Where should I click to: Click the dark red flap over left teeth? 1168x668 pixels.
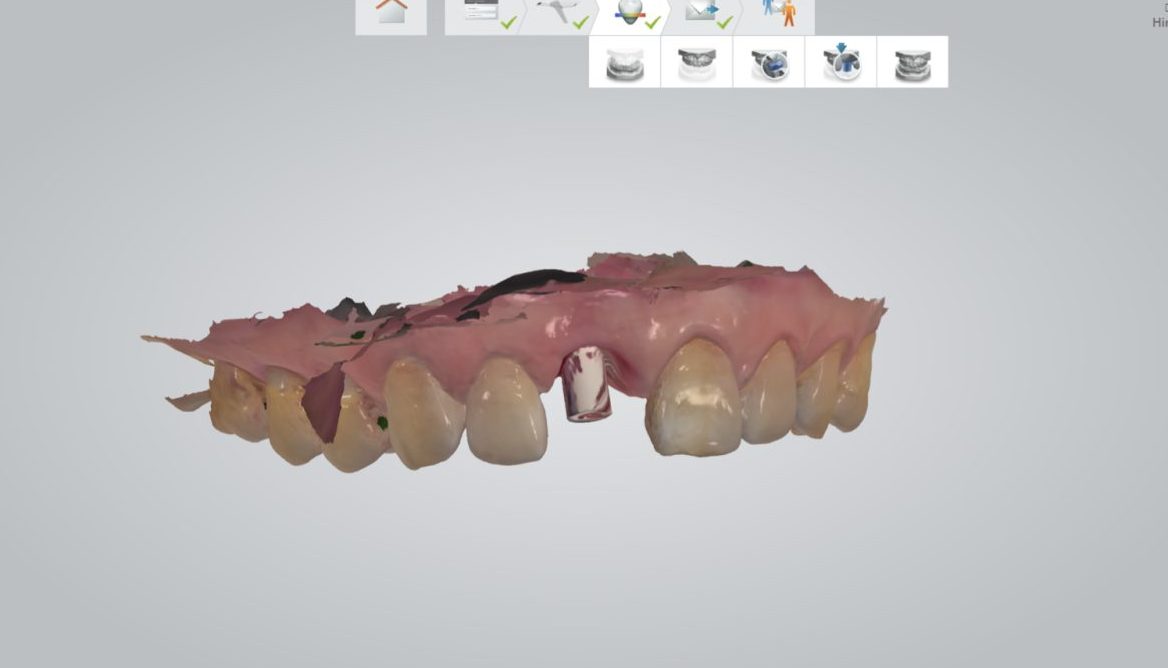point(323,406)
